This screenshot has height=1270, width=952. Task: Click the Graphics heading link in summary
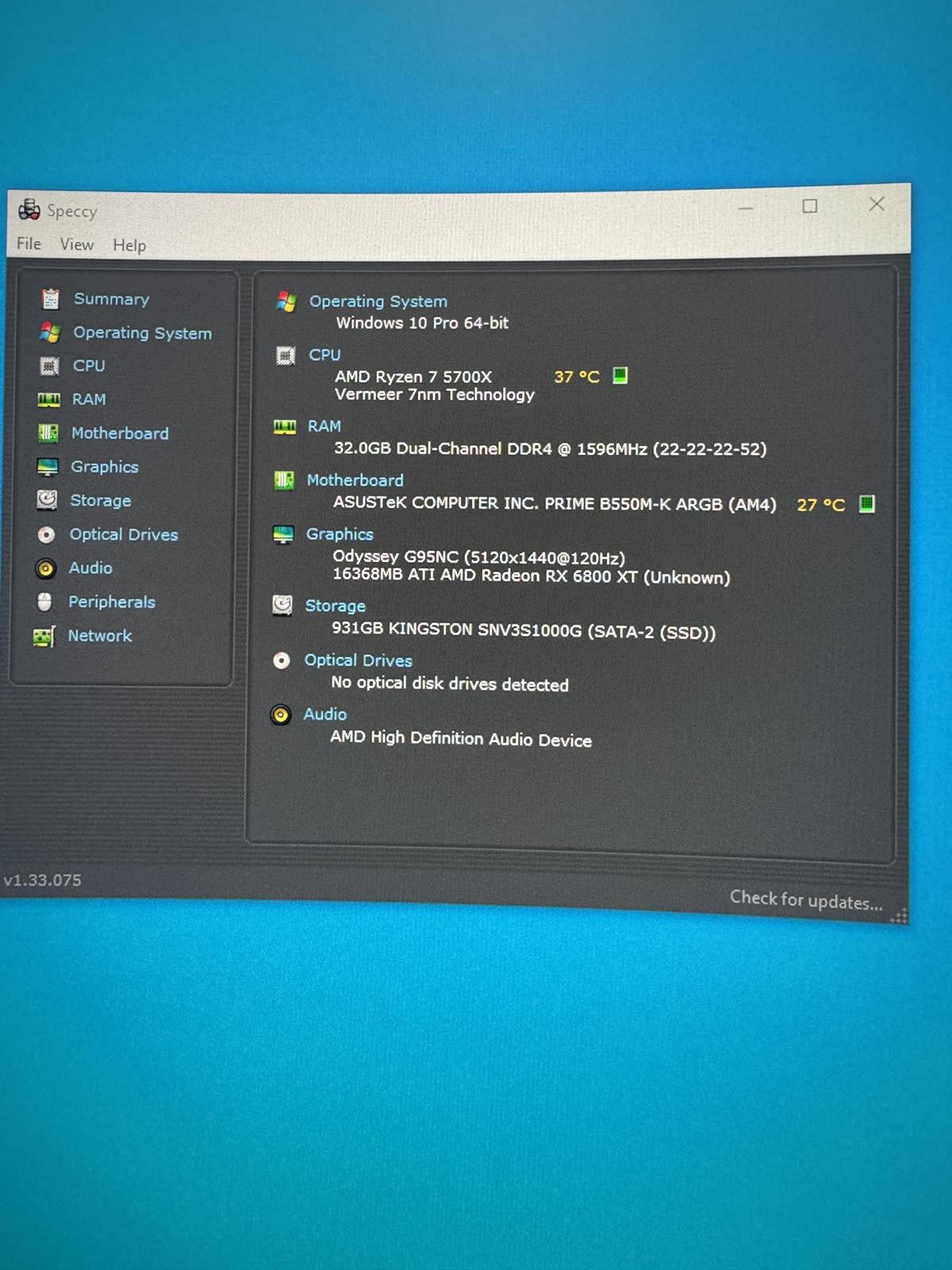click(x=340, y=534)
